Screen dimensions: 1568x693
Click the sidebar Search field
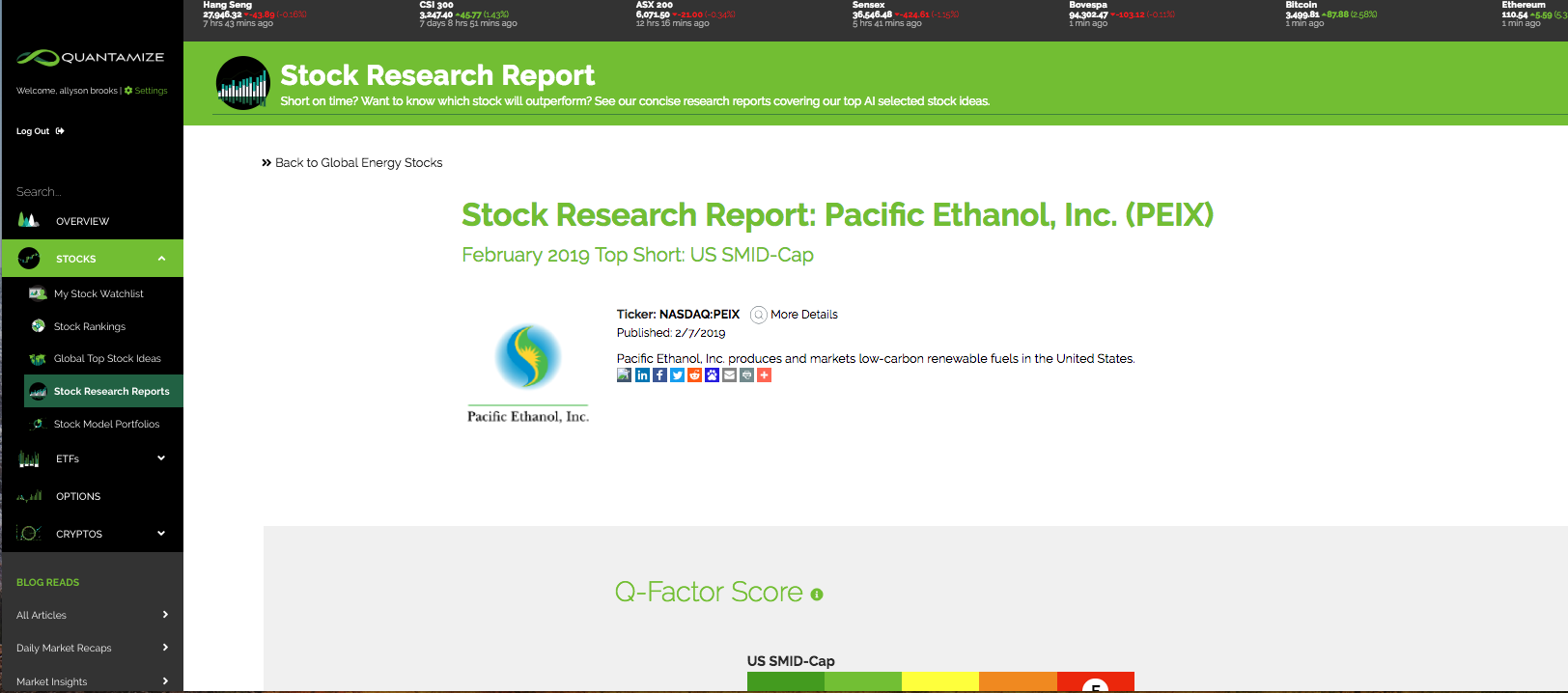coord(92,192)
